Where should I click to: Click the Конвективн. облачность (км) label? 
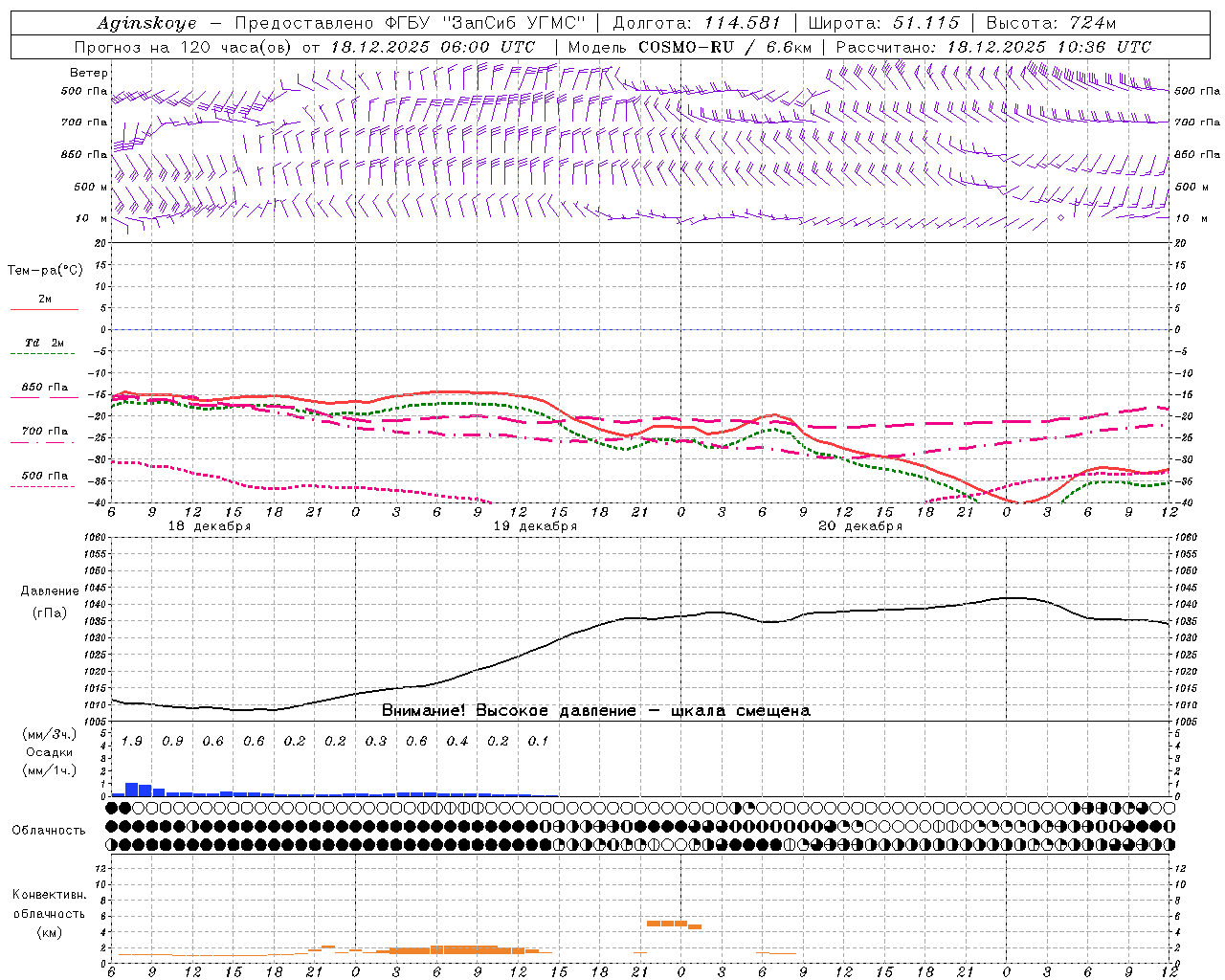[x=49, y=913]
